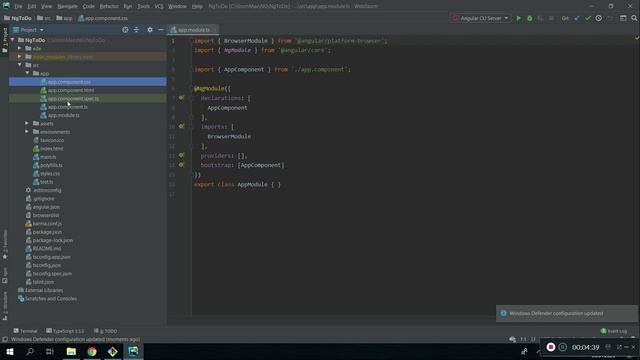Screen dimensions: 640x360
Task: Toggle the Favorites side tool window tab
Action: pos(5,244)
